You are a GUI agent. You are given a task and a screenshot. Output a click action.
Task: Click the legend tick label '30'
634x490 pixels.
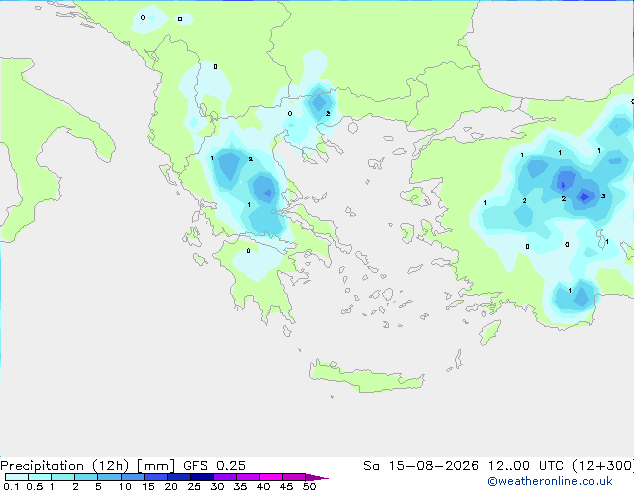pyautogui.click(x=217, y=486)
